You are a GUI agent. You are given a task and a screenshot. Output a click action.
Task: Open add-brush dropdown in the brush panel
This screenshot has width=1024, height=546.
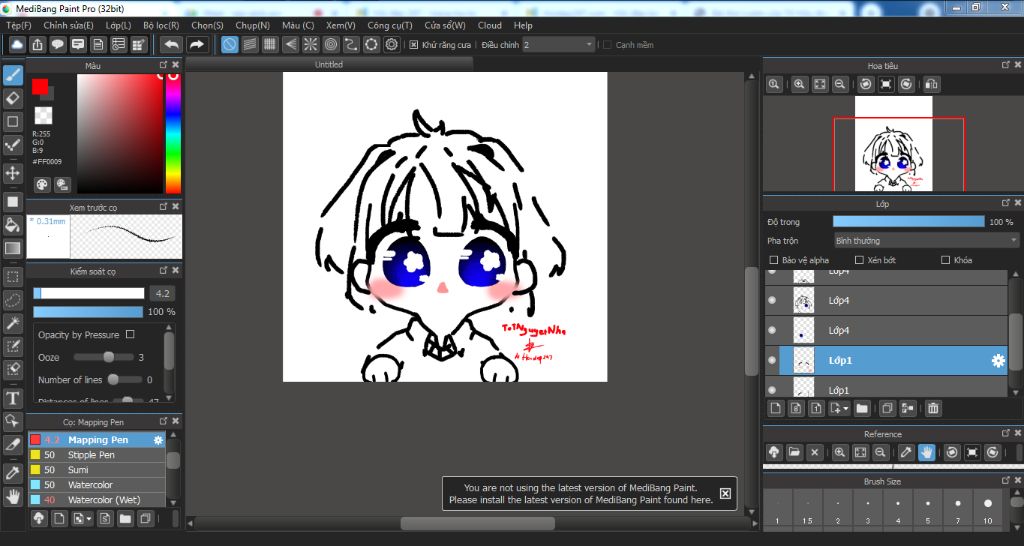pos(82,519)
